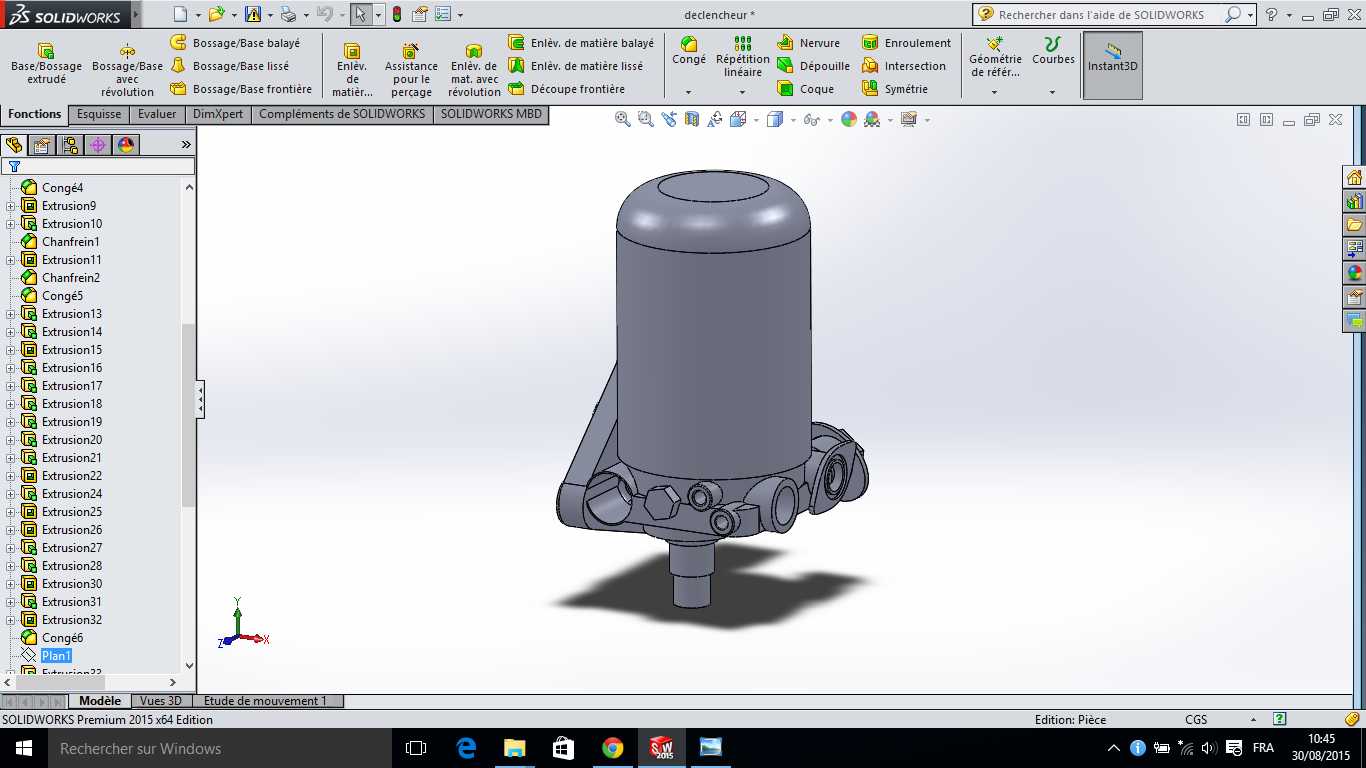1366x768 pixels.
Task: Open Courbes dropdown arrow
Action: click(1053, 92)
